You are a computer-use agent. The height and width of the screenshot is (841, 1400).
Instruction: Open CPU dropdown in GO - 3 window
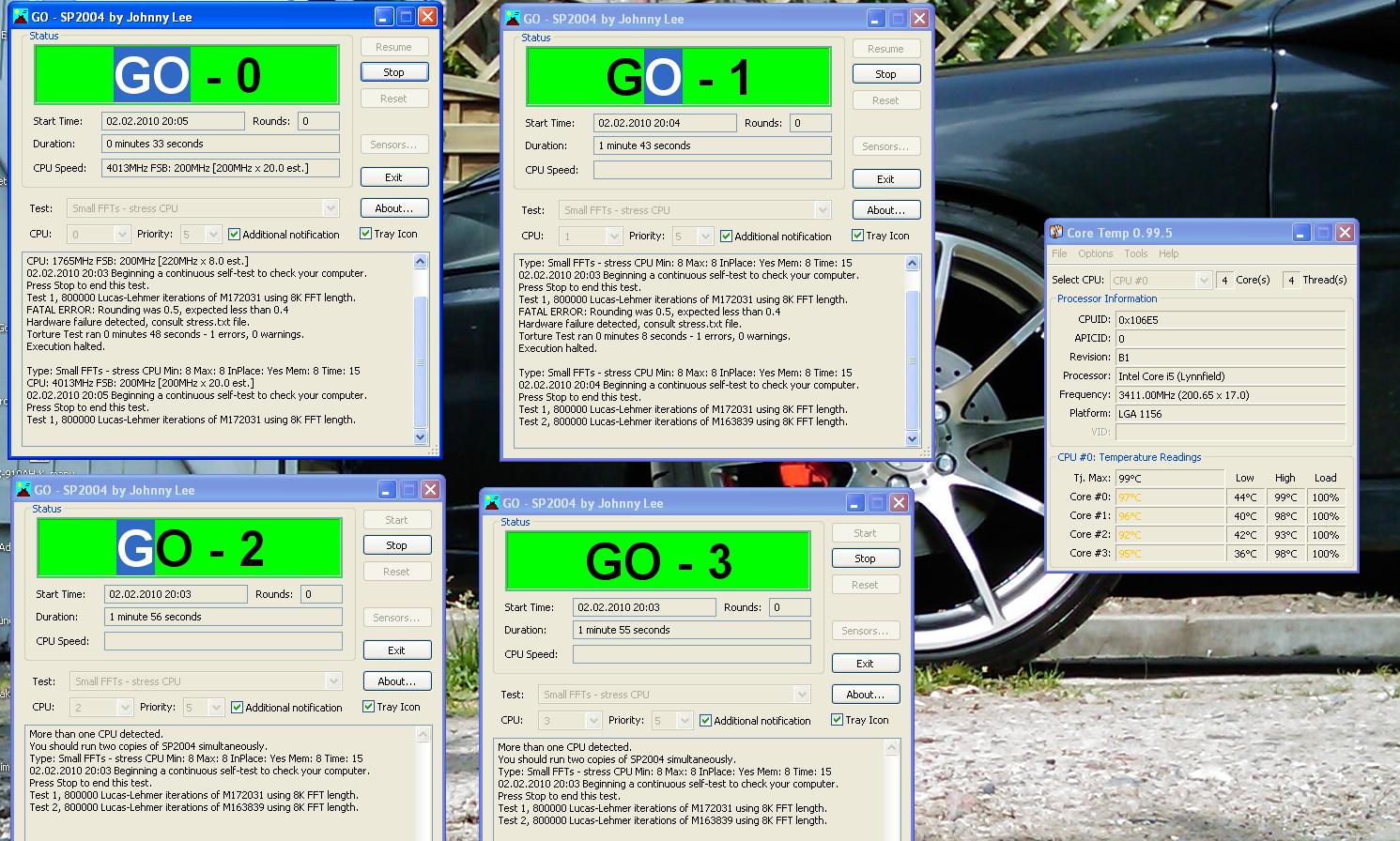point(592,721)
